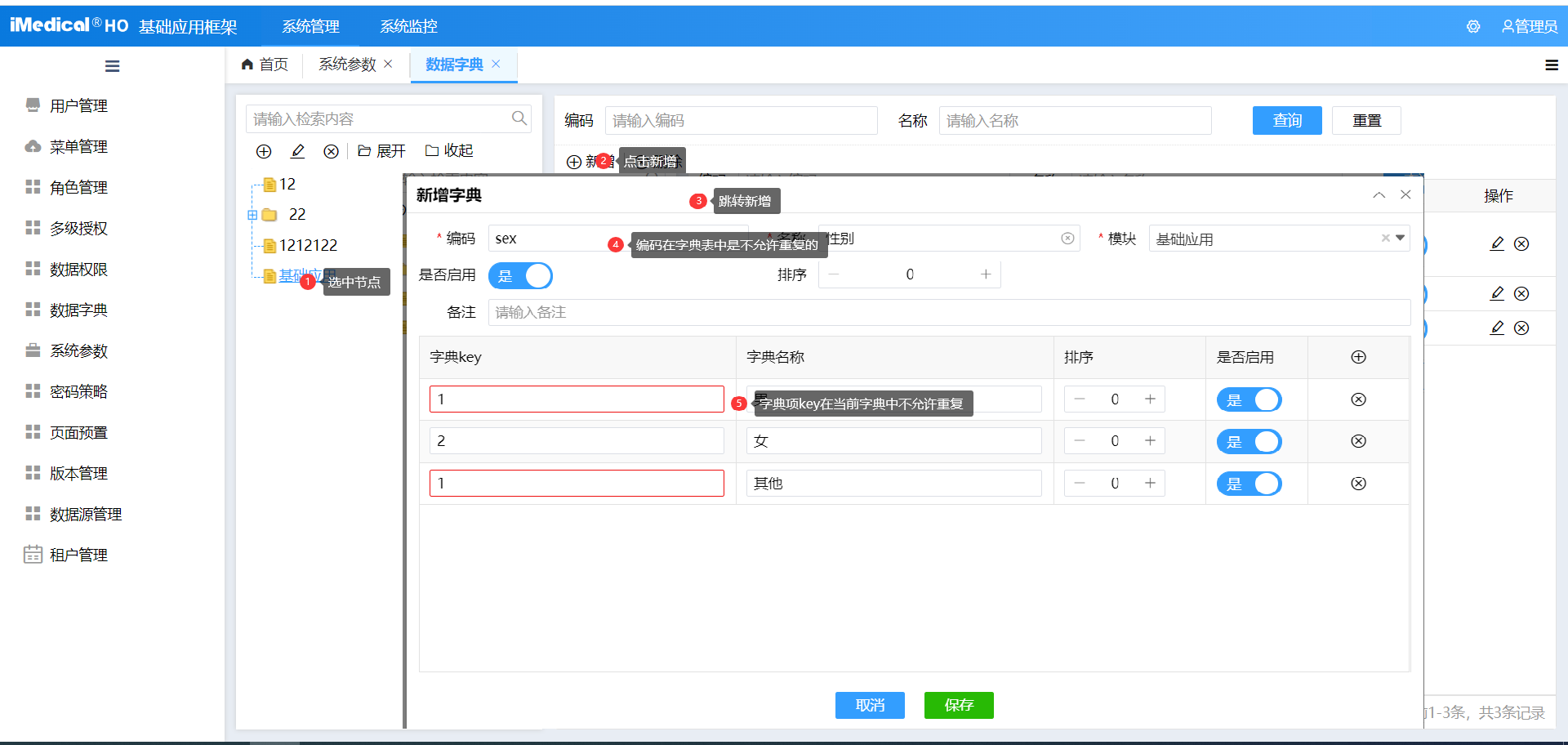Toggle enable switch for first dictionary row
Screen dimensions: 1568x745
pyautogui.click(x=1249, y=399)
